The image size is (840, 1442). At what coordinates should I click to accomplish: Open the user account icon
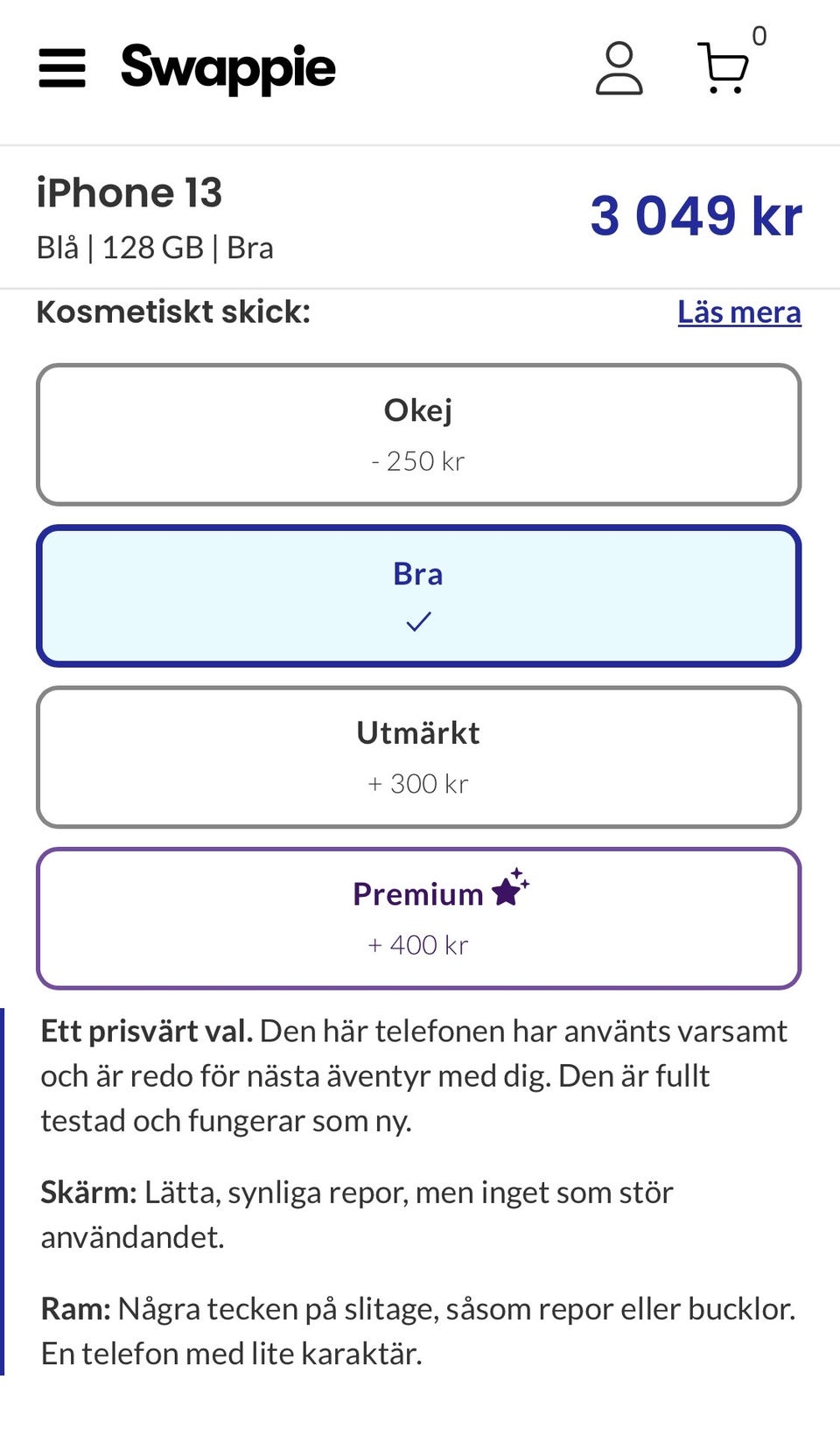[619, 68]
